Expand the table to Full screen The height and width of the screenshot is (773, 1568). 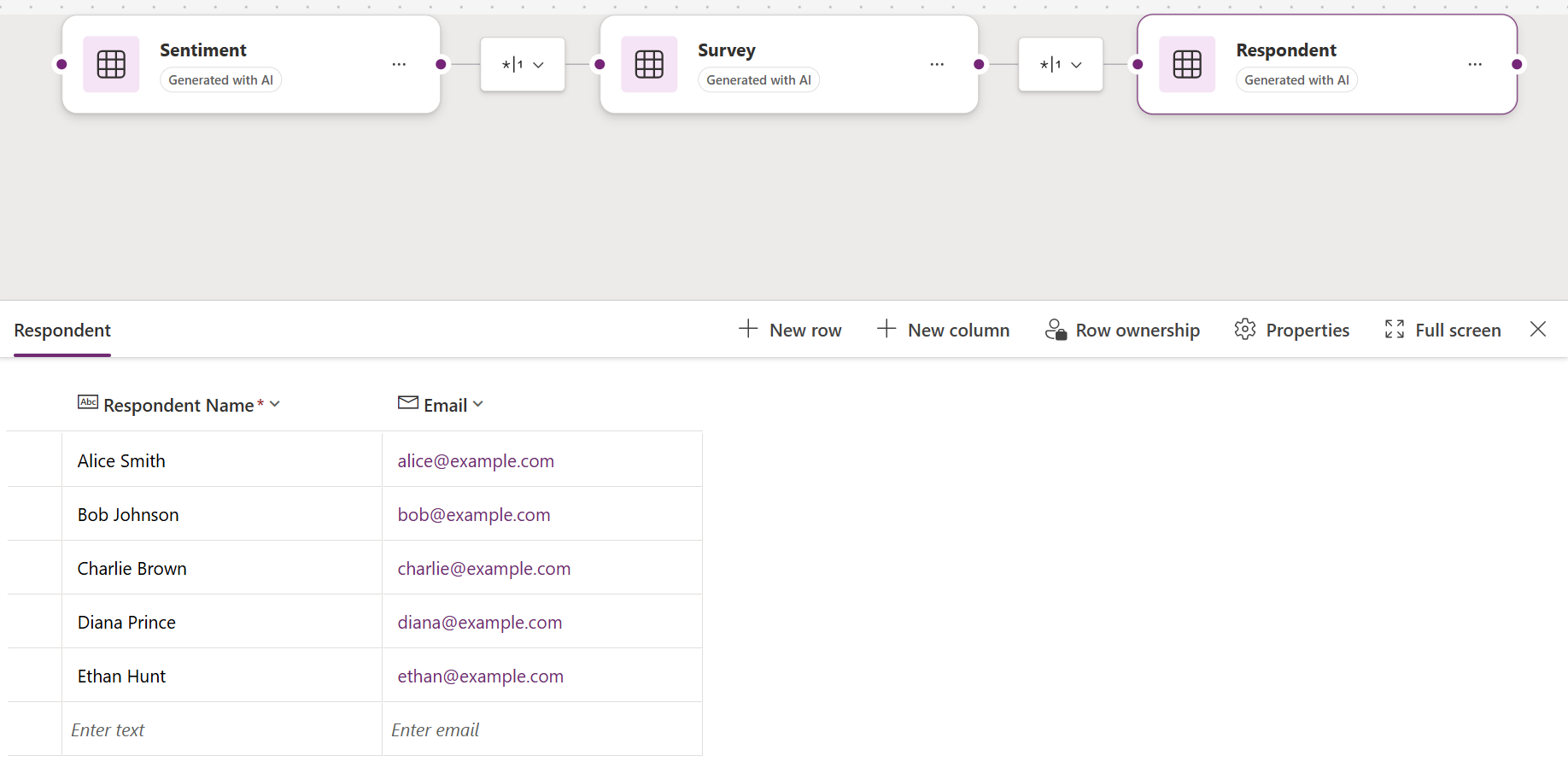coord(1442,330)
